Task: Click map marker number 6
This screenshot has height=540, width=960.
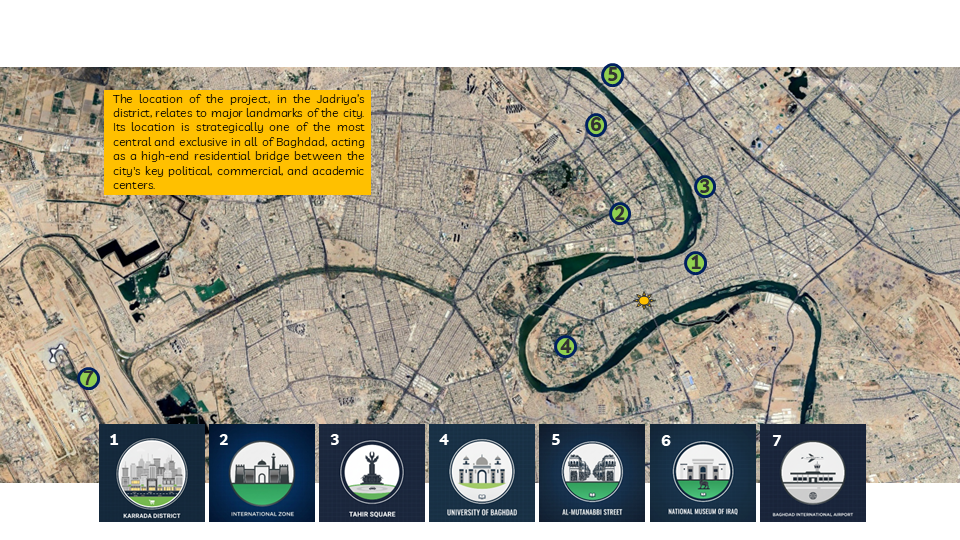Action: (596, 125)
